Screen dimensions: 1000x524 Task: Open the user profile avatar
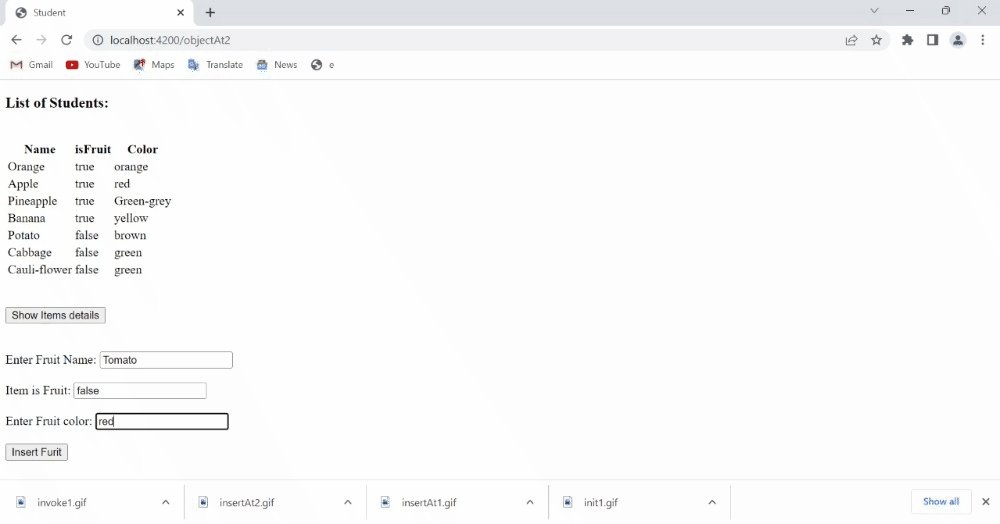pyautogui.click(x=958, y=40)
